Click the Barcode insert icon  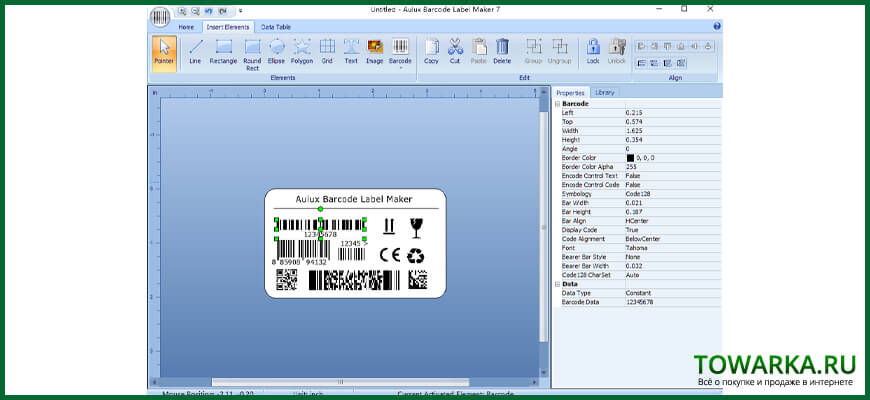pyautogui.click(x=401, y=47)
